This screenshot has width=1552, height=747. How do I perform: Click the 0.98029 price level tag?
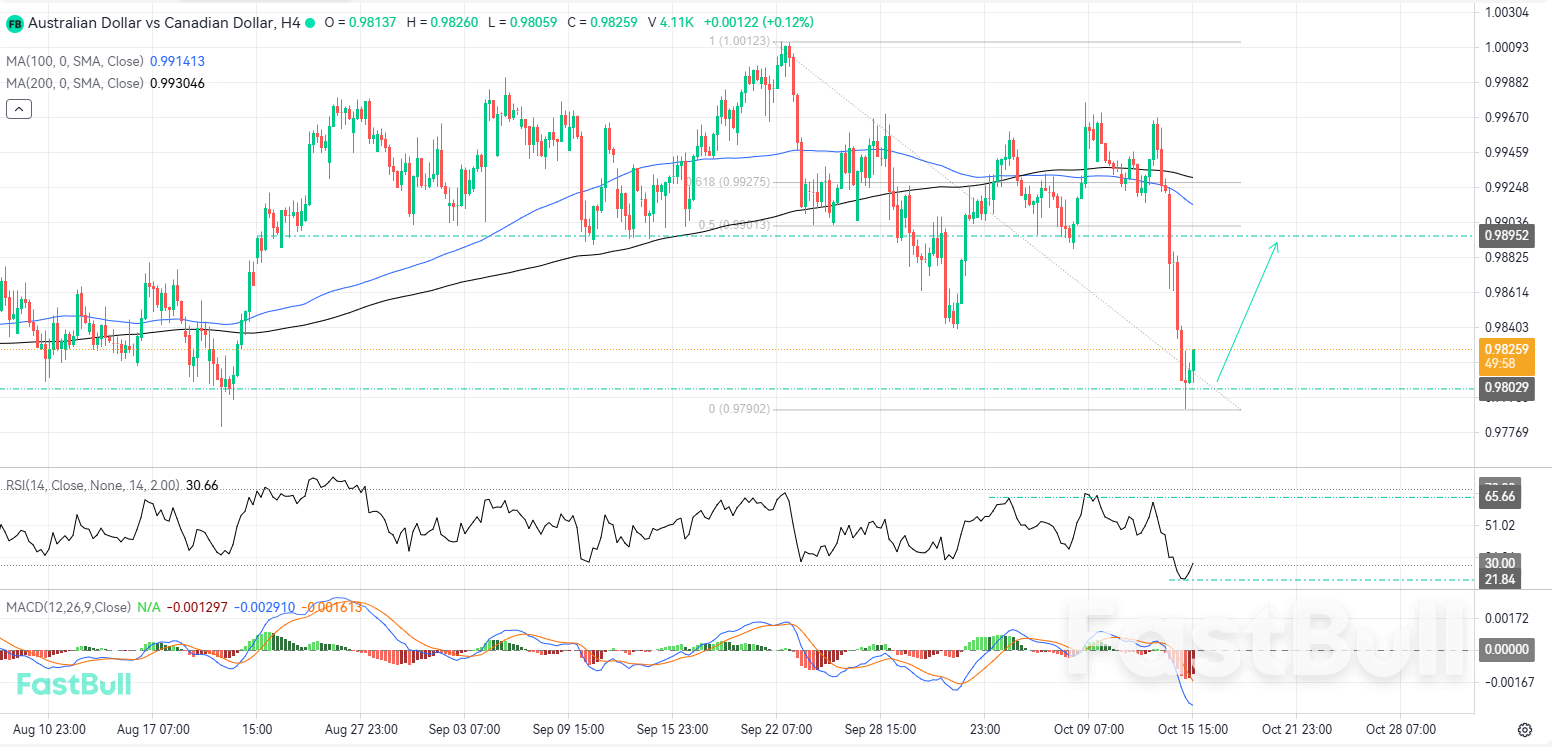(1506, 387)
